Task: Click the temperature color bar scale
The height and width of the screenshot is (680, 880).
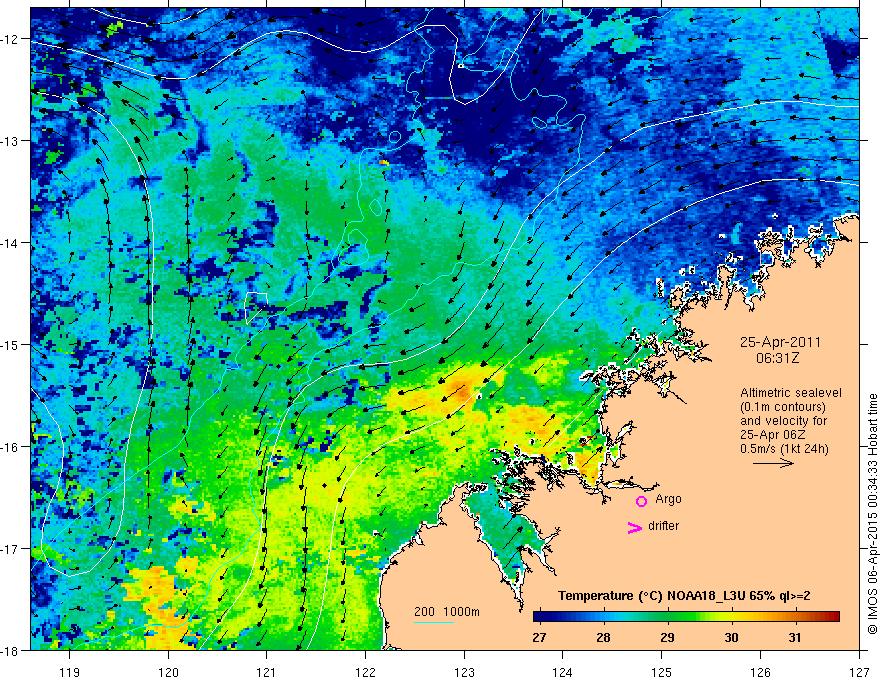Action: pos(686,617)
